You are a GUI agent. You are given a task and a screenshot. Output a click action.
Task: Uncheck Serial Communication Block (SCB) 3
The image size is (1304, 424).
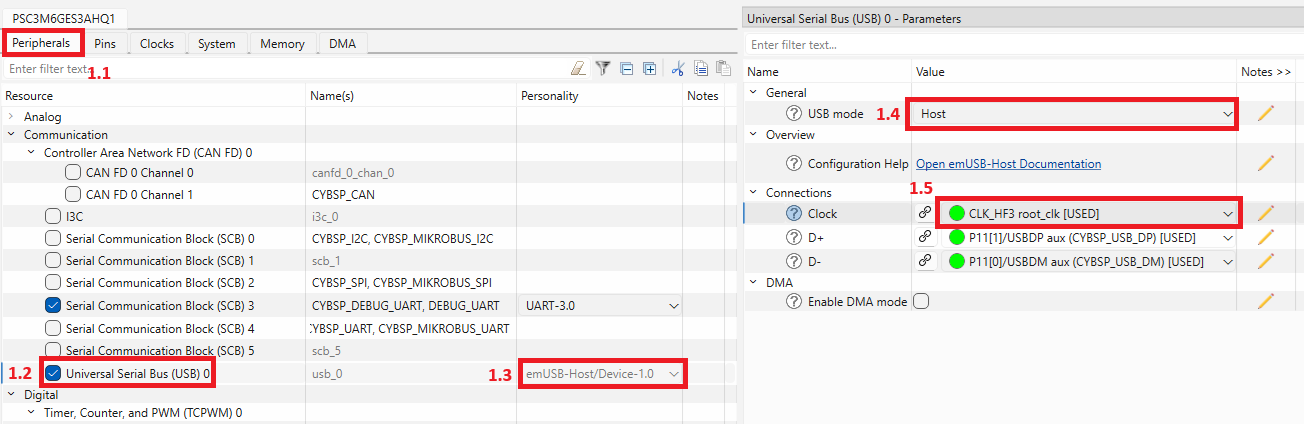click(53, 305)
